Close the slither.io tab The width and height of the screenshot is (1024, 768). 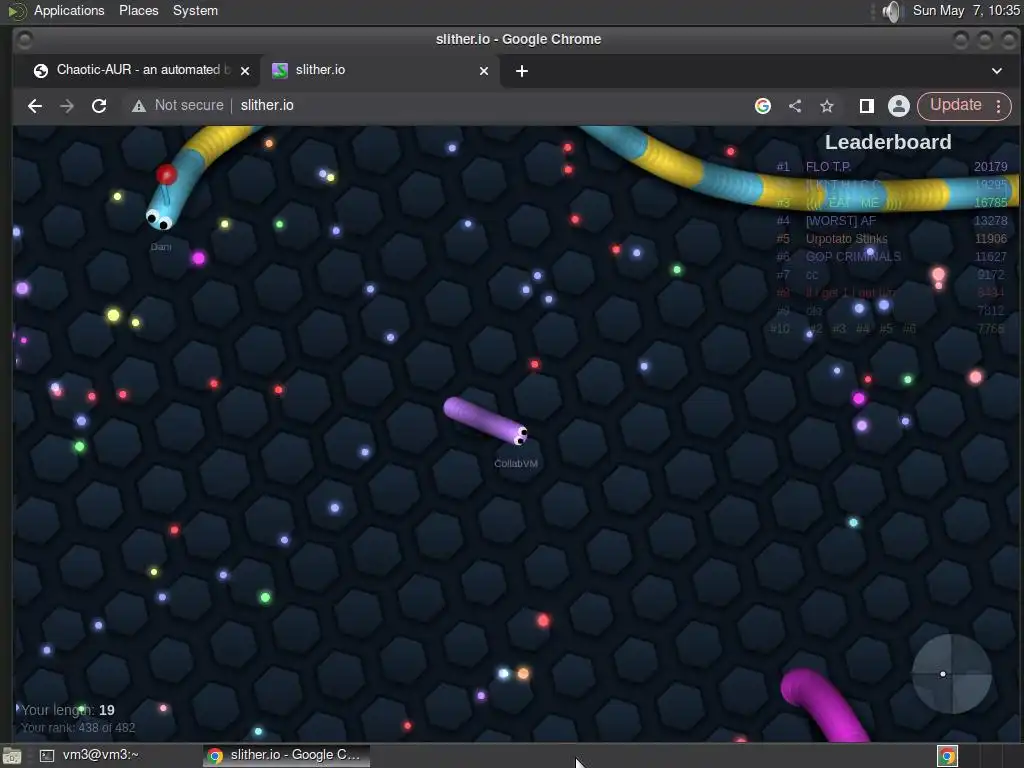(x=484, y=71)
